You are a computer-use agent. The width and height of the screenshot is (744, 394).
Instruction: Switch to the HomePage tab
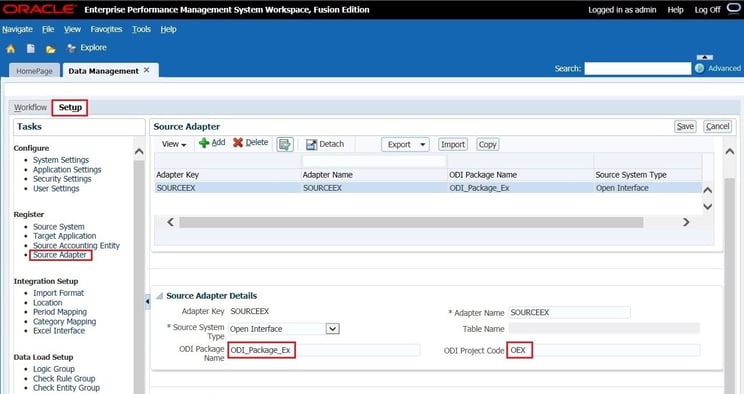point(34,71)
